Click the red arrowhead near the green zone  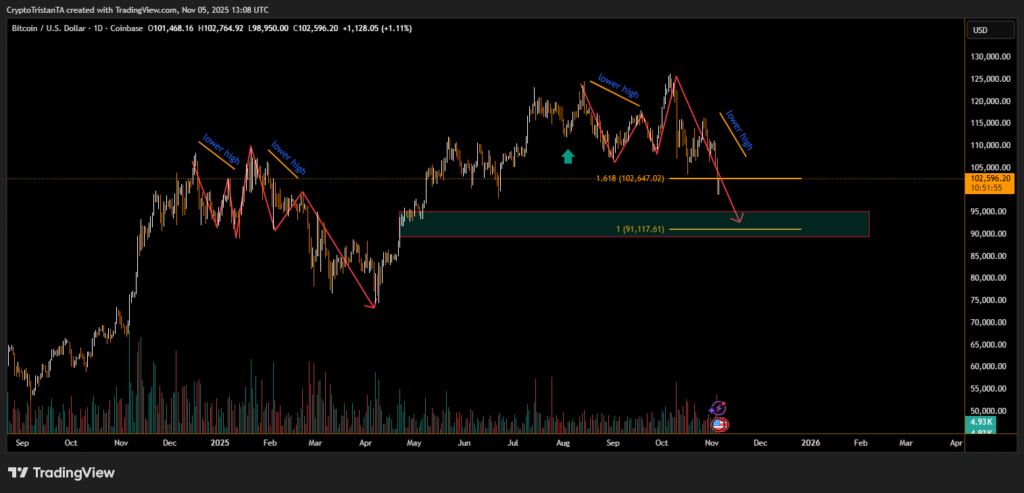pyautogui.click(x=738, y=219)
